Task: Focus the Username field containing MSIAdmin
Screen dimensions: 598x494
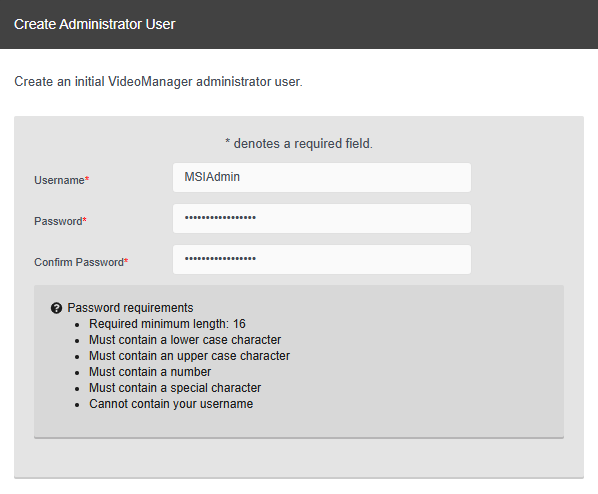Action: coord(322,177)
